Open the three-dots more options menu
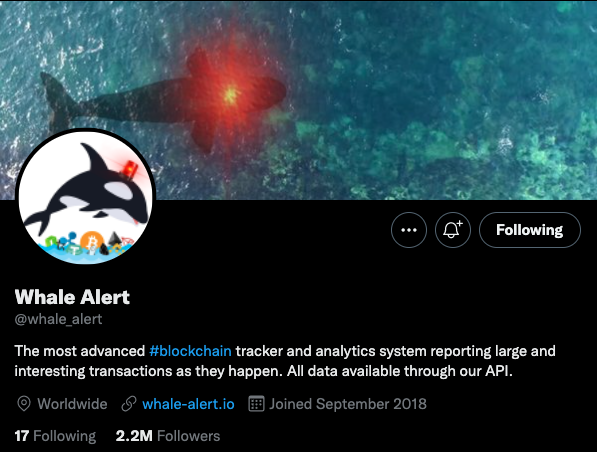 pyautogui.click(x=409, y=230)
